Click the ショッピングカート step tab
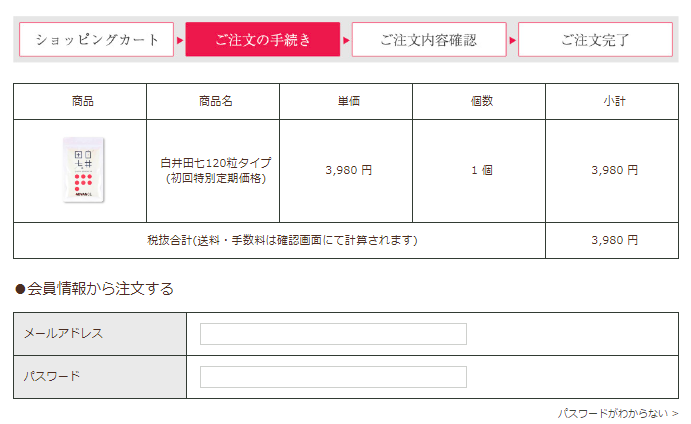 coord(97,40)
